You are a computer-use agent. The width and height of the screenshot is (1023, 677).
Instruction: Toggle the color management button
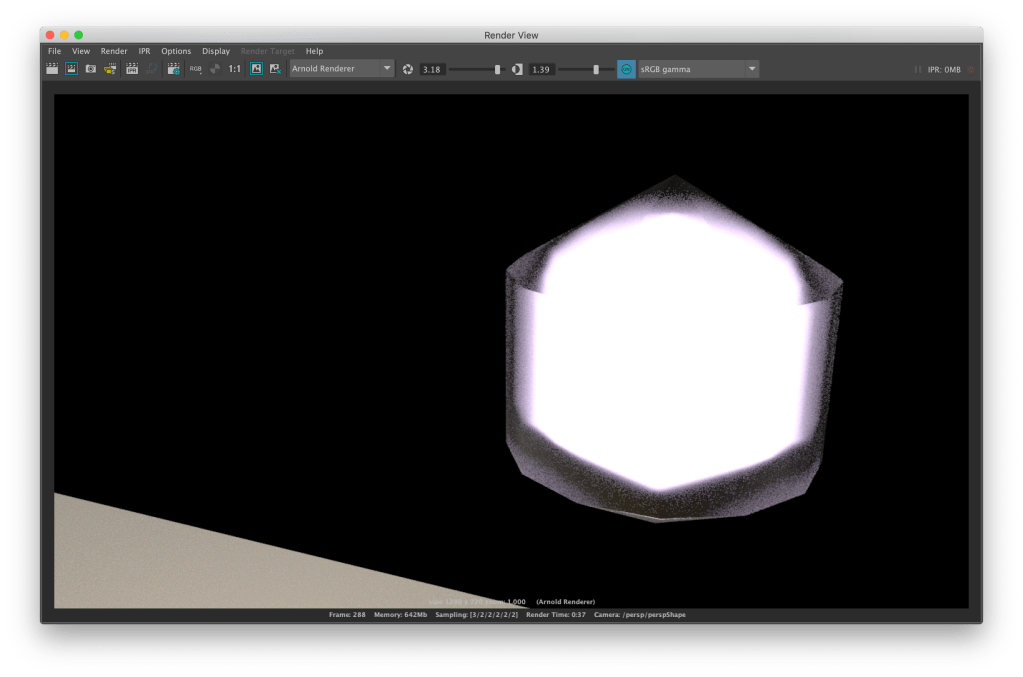click(626, 69)
